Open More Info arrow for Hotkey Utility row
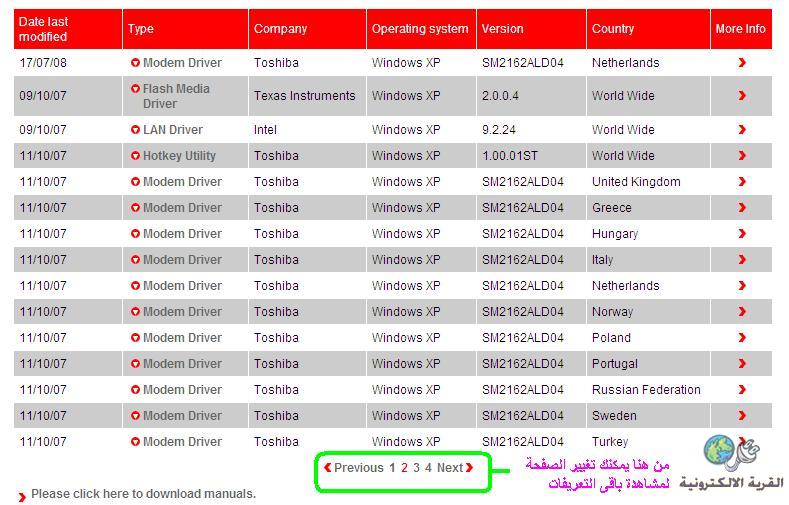 click(x=742, y=156)
